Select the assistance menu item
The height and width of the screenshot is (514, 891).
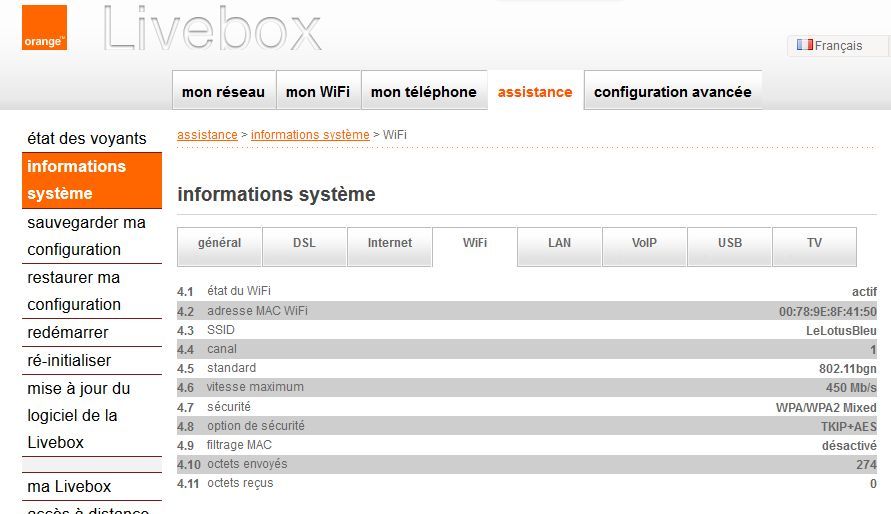pos(535,92)
